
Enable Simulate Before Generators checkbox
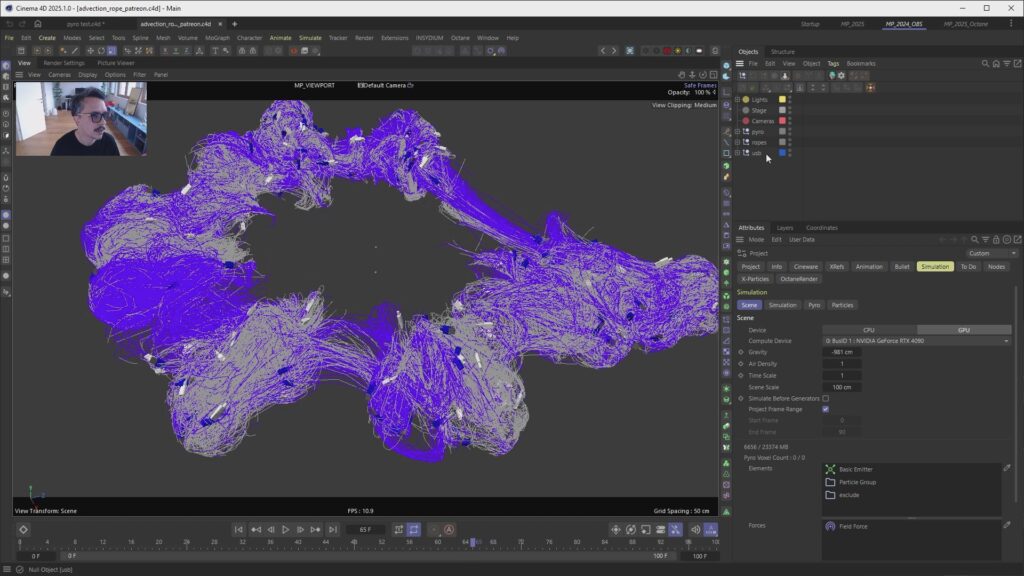click(825, 398)
